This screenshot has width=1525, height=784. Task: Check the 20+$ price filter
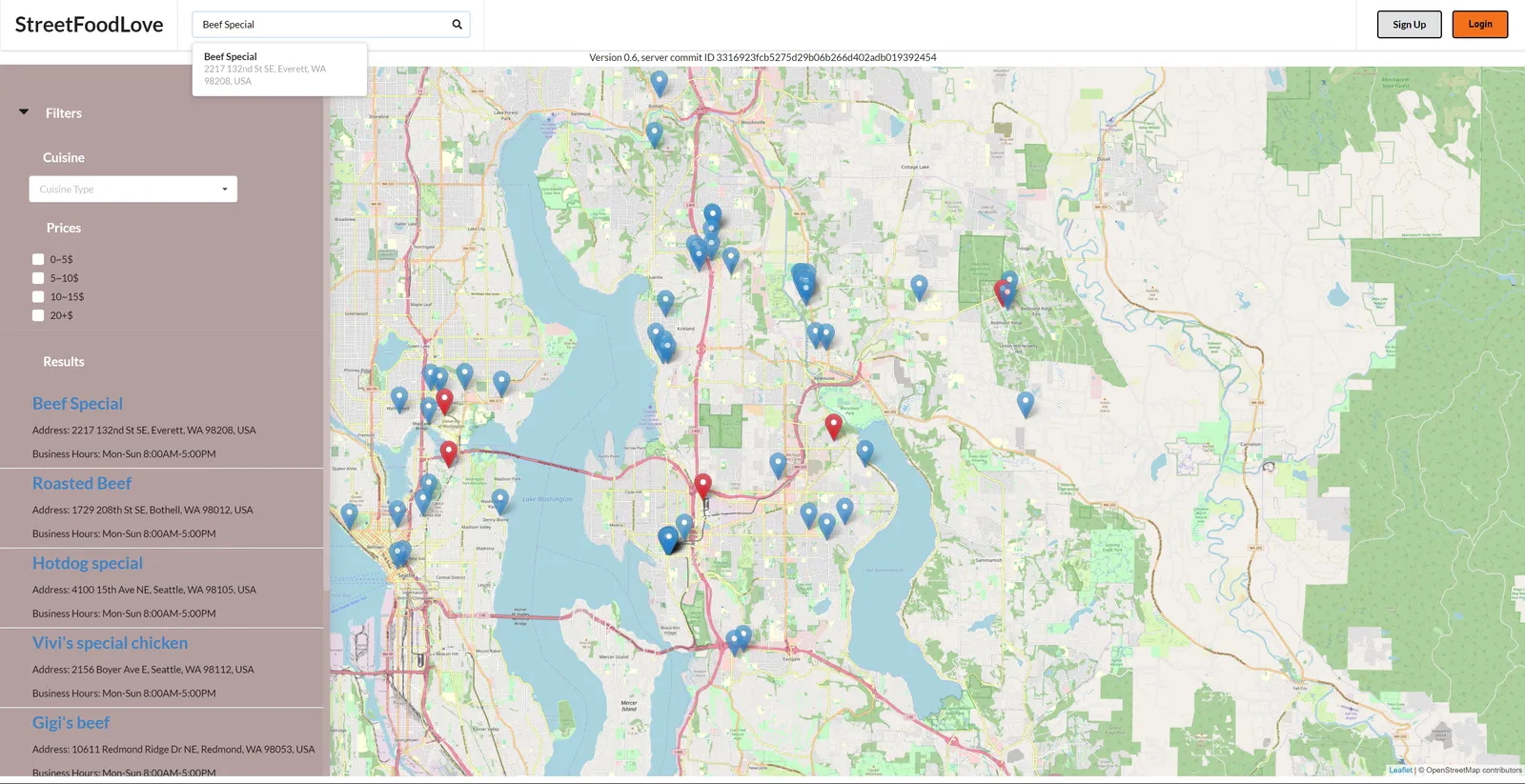[x=38, y=315]
